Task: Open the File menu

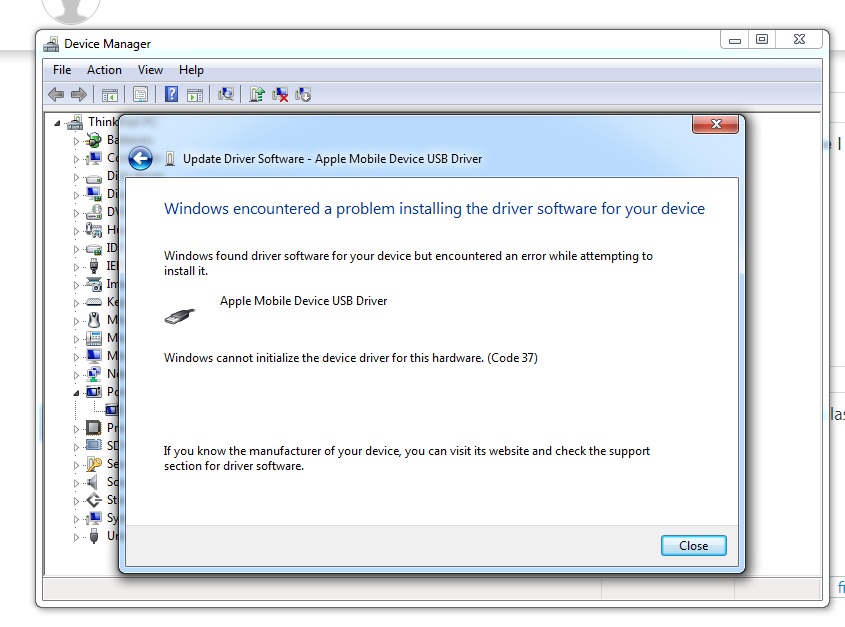Action: click(x=62, y=70)
